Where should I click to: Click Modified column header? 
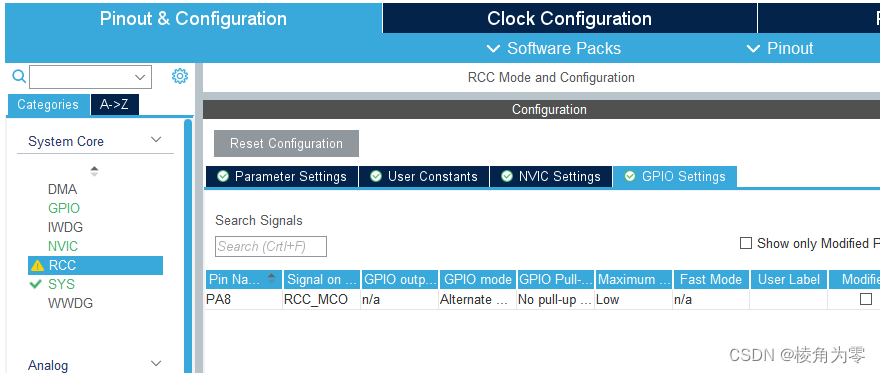[854, 279]
